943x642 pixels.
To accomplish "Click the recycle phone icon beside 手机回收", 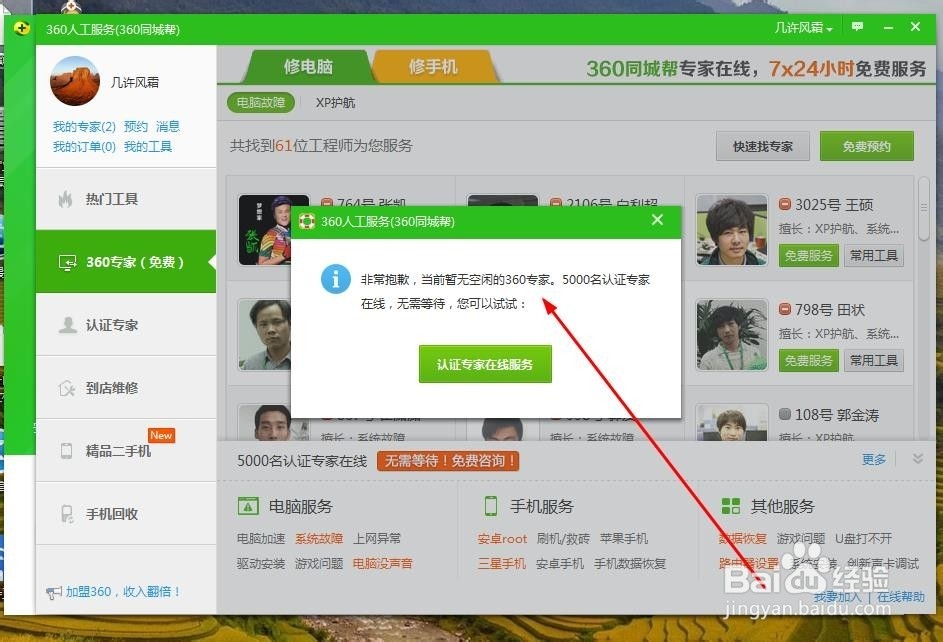I will point(67,514).
